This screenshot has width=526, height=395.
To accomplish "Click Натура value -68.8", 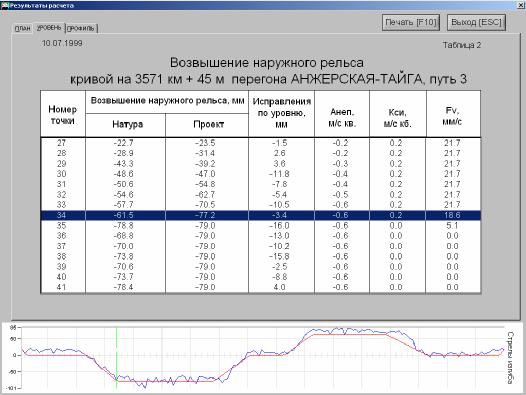I will (x=123, y=236).
